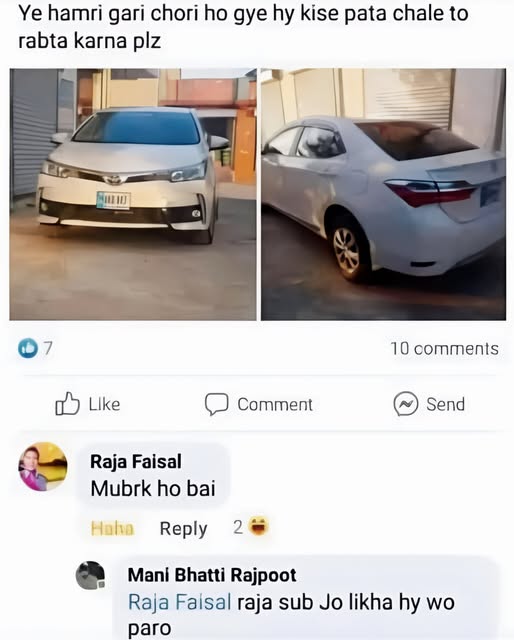514x640 pixels.
Task: Toggle the Haha reaction on Raja's comment
Action: (112, 529)
